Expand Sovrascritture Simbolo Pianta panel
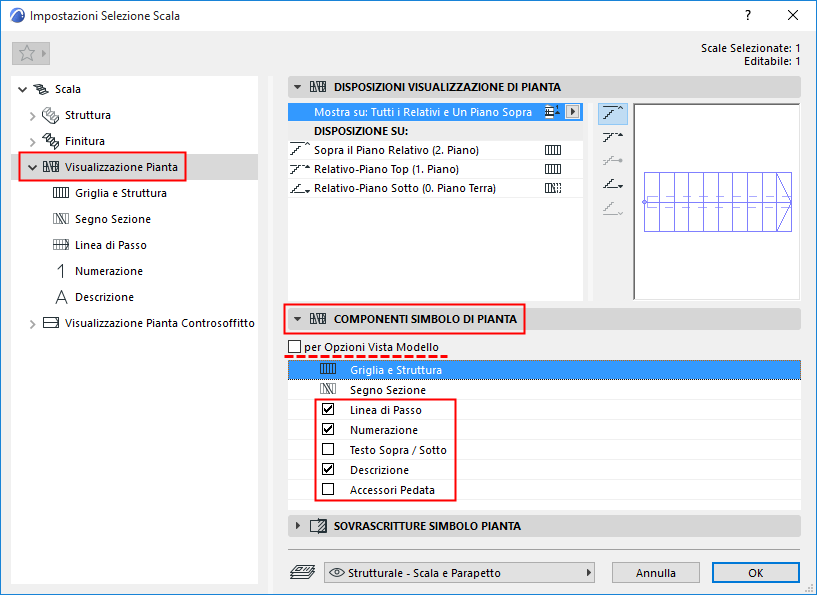 coord(298,526)
